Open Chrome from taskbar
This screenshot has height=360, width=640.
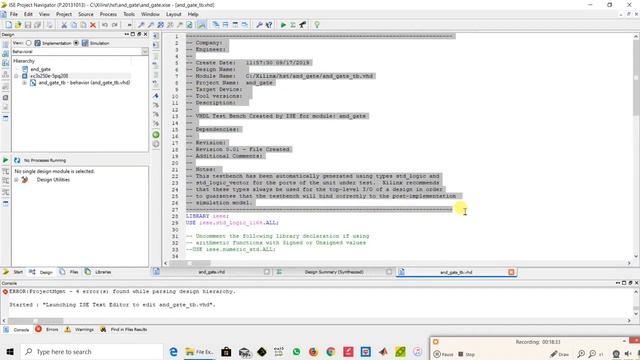pos(331,351)
